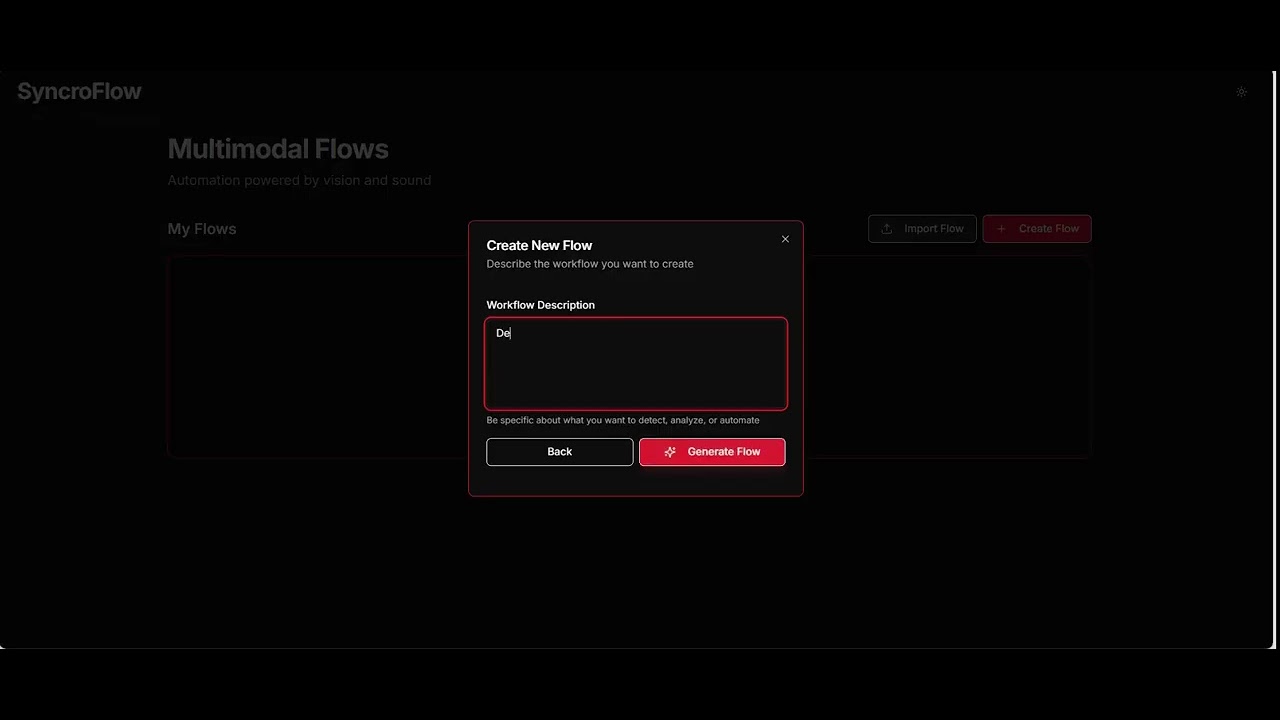
Task: Toggle the theme with the sun icon
Action: [x=1241, y=91]
